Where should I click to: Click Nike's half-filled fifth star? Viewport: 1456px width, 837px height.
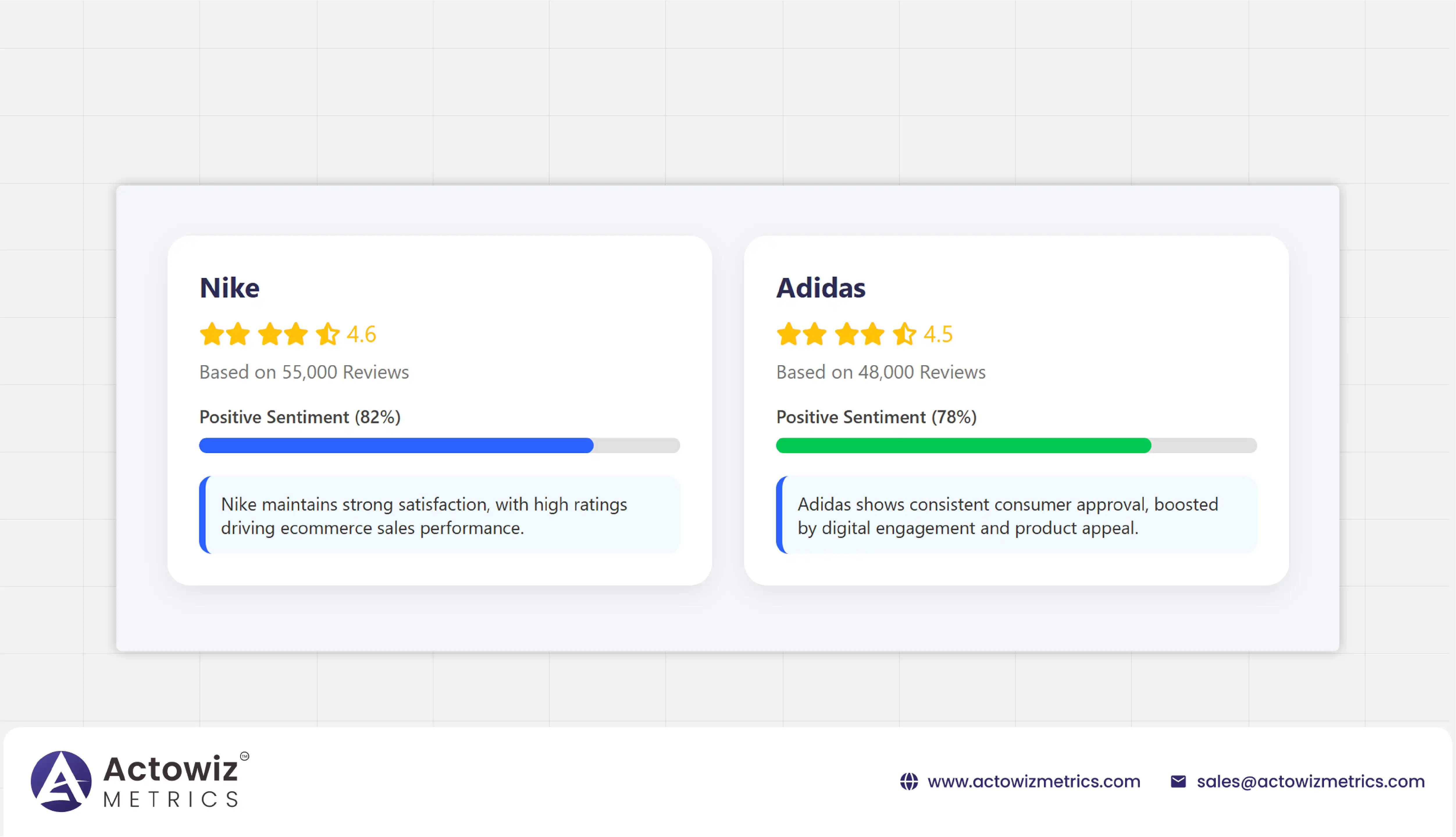click(x=328, y=334)
